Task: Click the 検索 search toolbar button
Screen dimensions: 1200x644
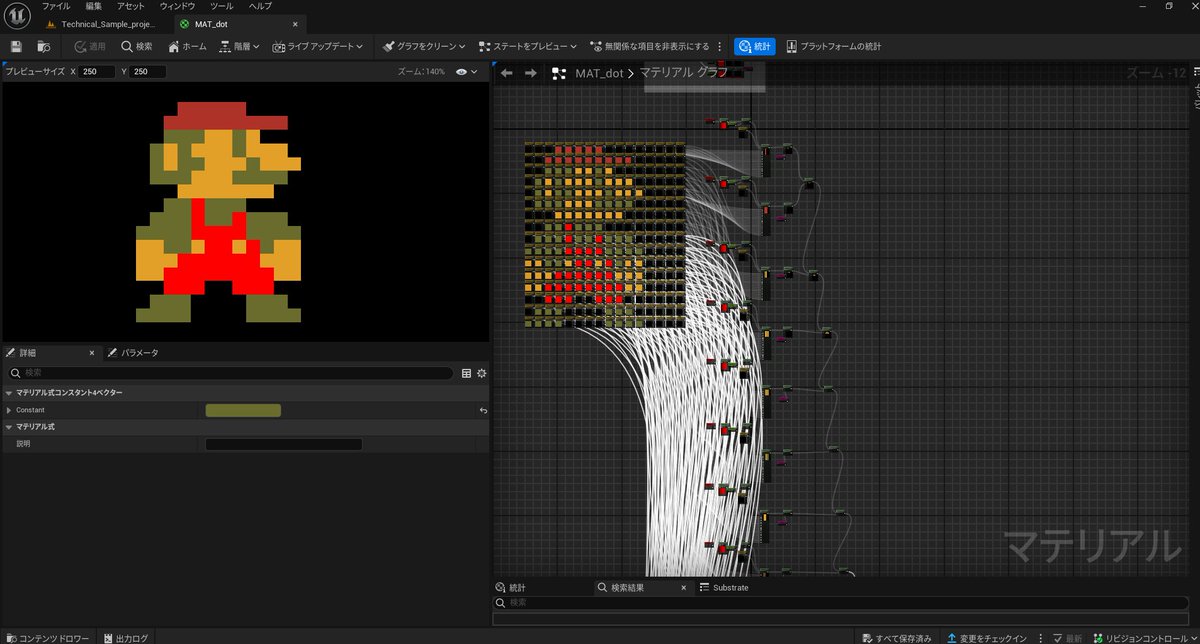Action: point(137,46)
